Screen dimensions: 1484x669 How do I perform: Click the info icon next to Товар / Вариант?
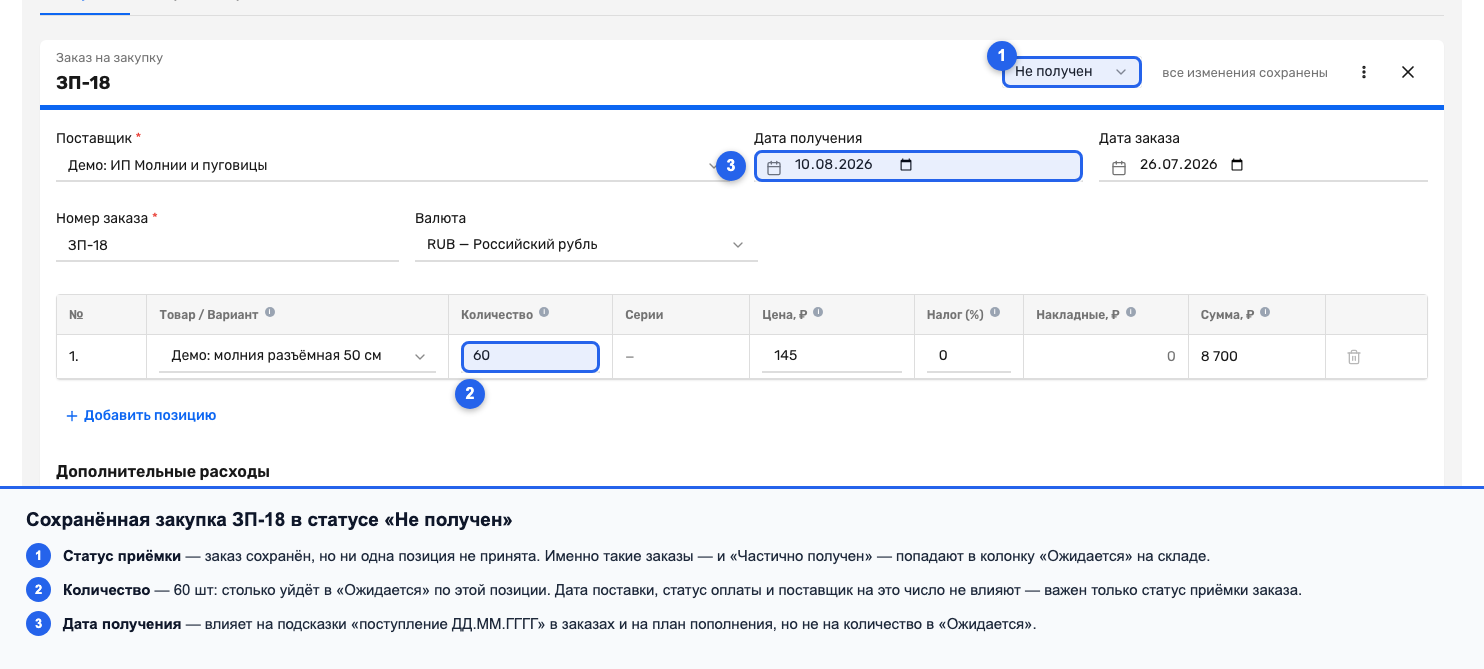tap(270, 313)
